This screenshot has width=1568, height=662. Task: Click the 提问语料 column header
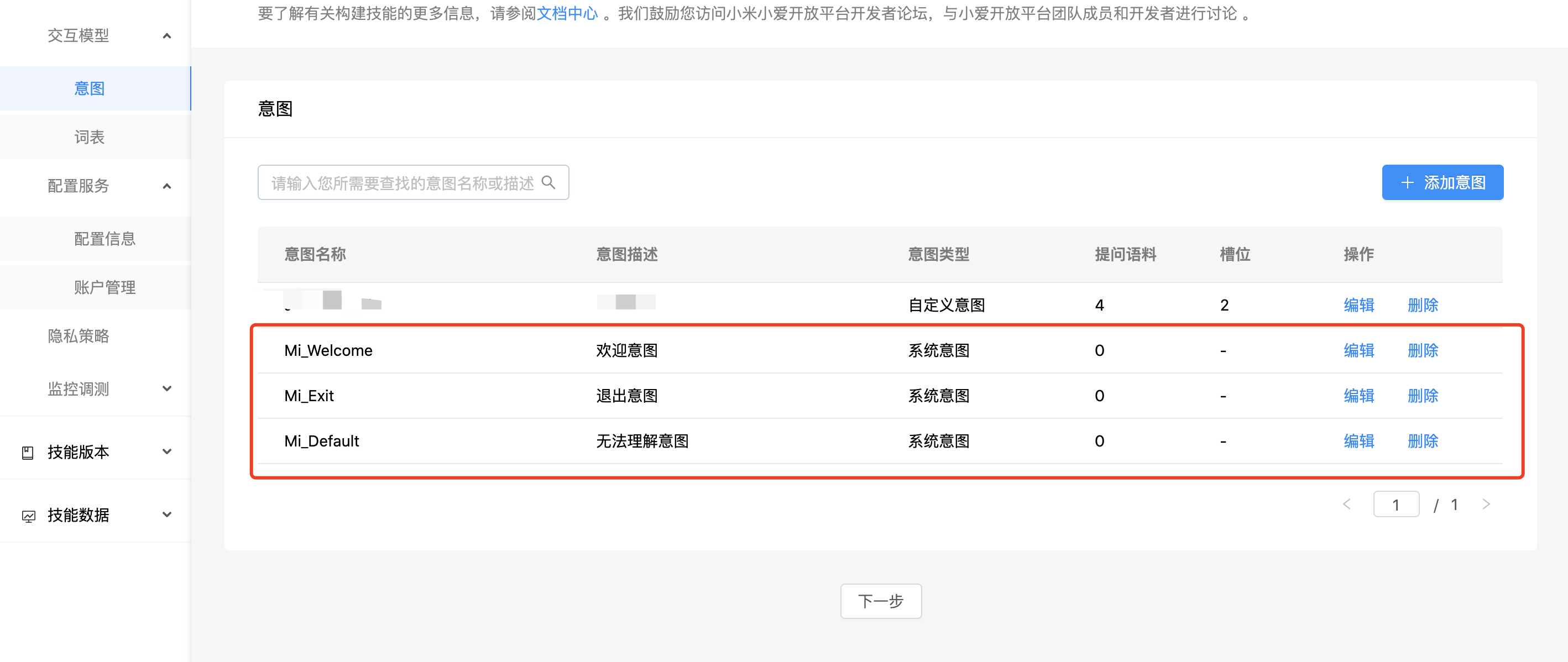tap(1125, 254)
